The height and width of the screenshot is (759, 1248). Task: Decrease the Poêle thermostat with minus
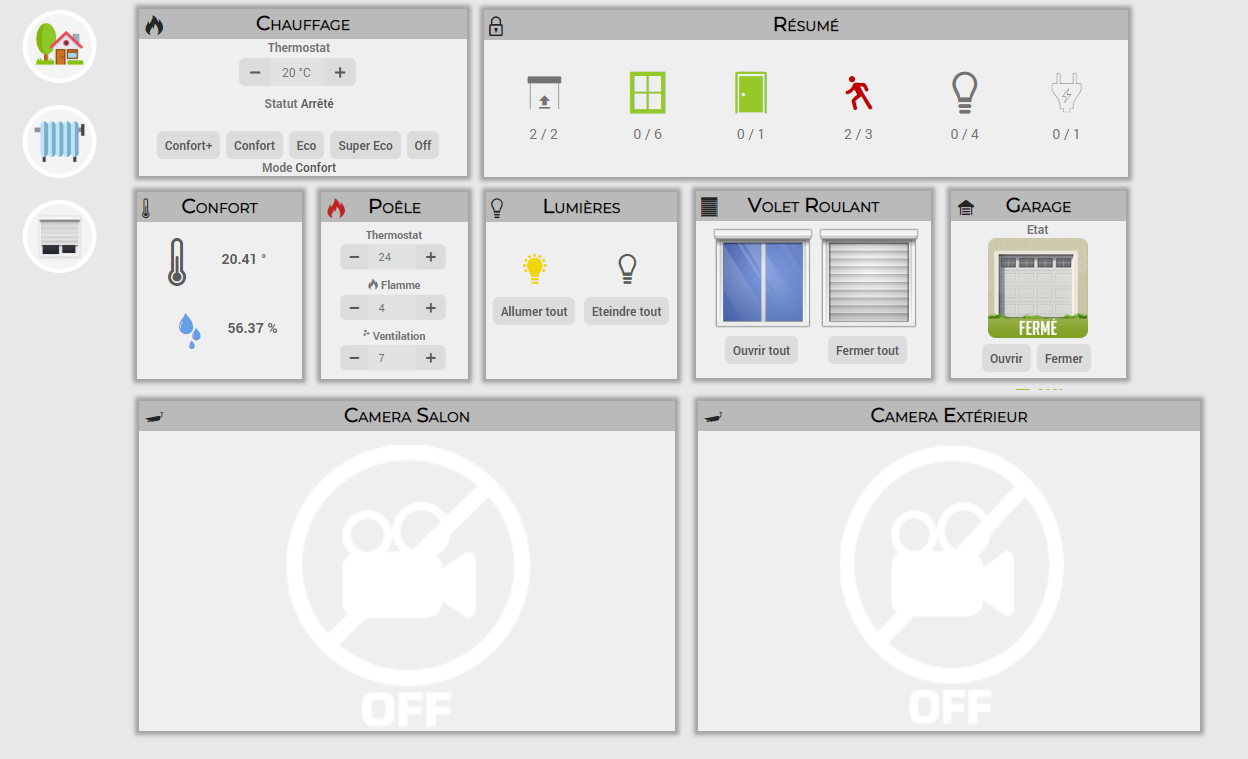click(x=354, y=257)
